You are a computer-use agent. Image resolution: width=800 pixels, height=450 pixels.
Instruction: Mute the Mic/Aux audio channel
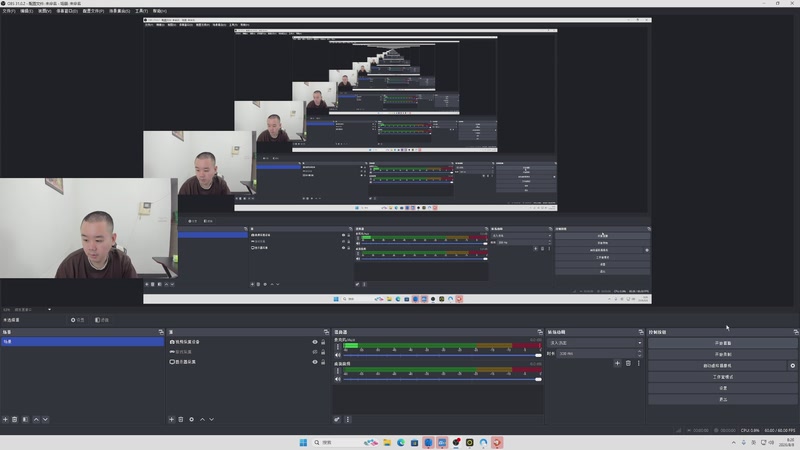337,355
